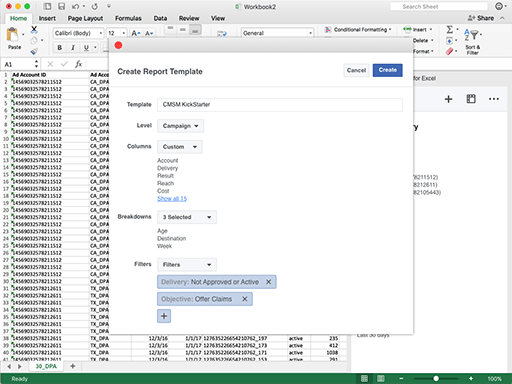Open the Filters dropdown
512x384 pixels.
187,265
